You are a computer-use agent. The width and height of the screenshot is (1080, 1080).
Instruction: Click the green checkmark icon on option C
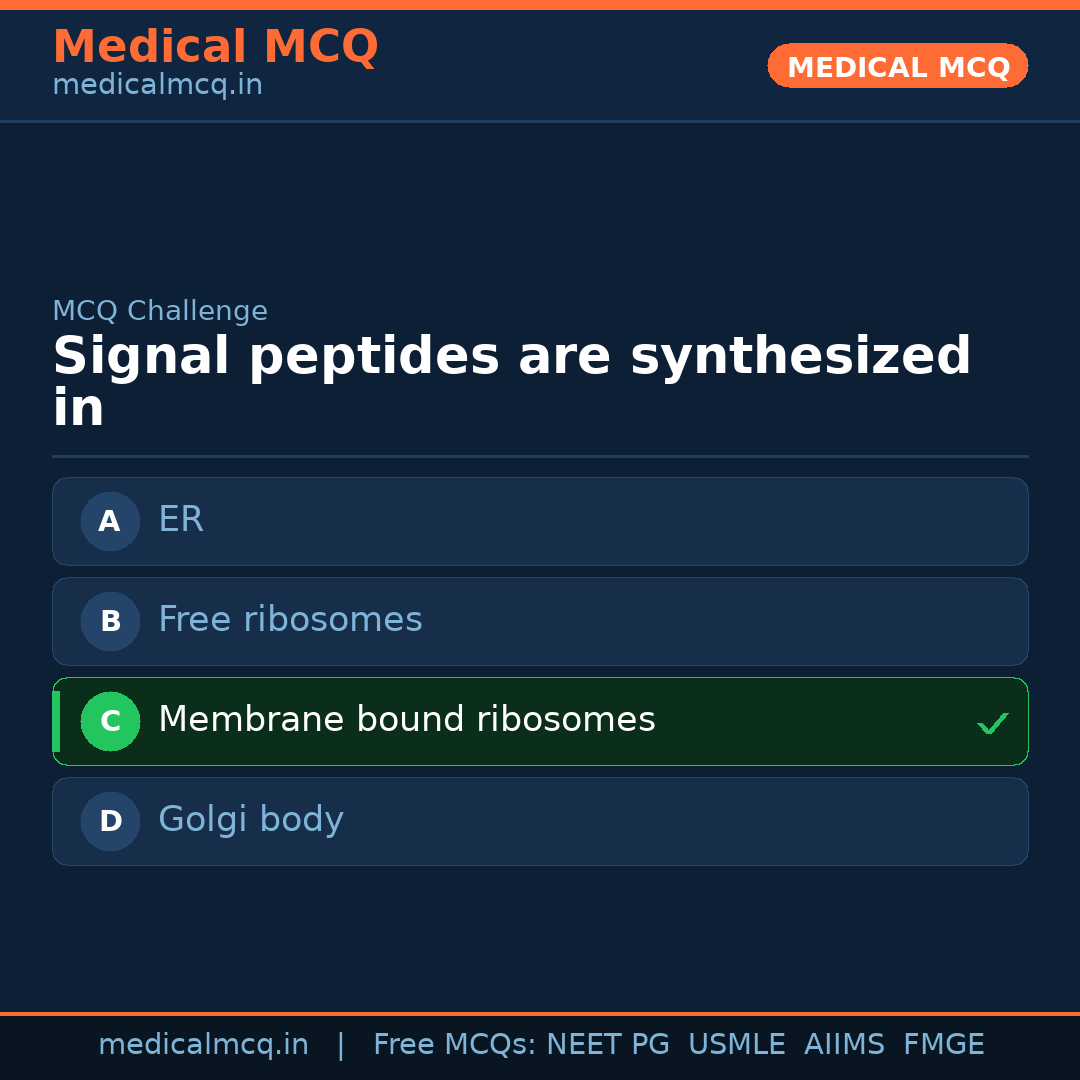992,723
